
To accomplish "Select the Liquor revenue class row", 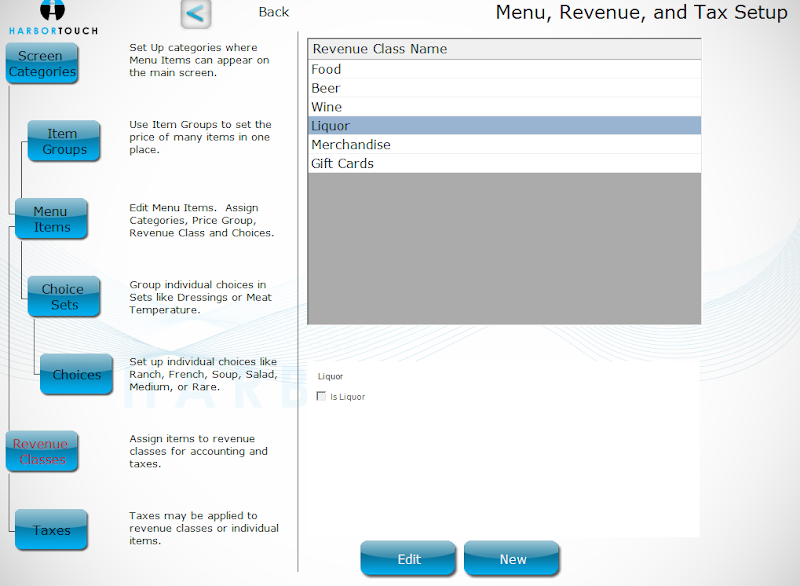I will pyautogui.click(x=505, y=125).
